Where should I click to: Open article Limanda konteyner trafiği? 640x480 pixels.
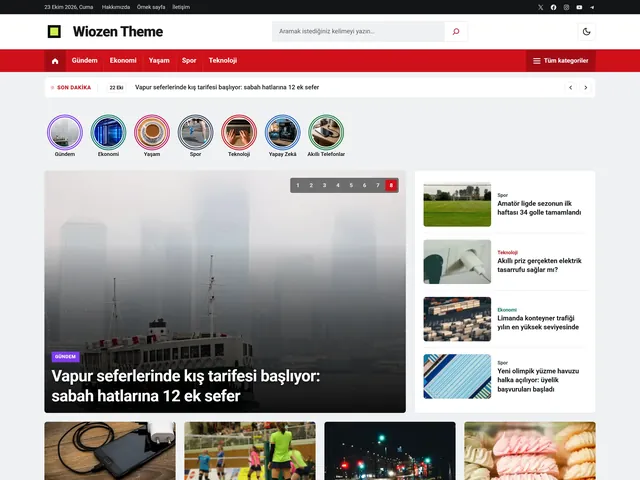(538, 322)
